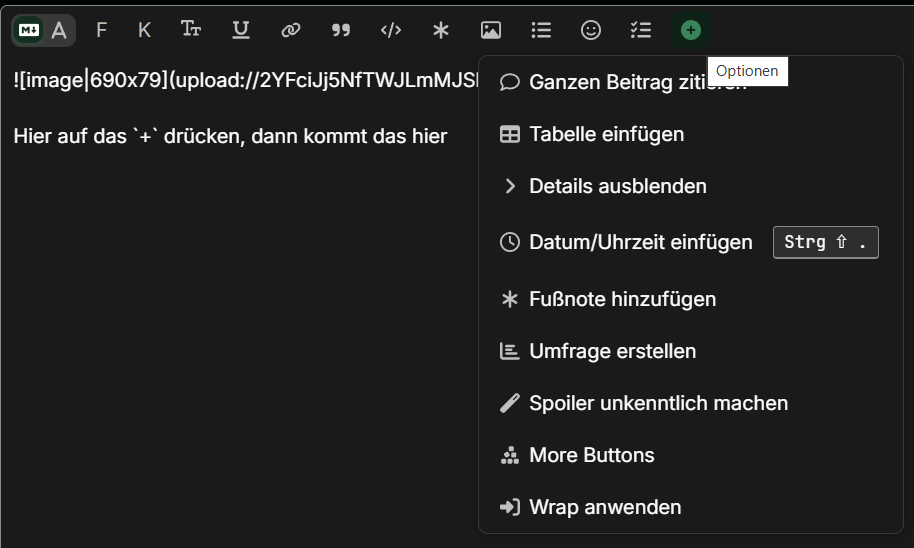Apply bold with the F button
Screen dimensions: 914x548
[x=101, y=30]
